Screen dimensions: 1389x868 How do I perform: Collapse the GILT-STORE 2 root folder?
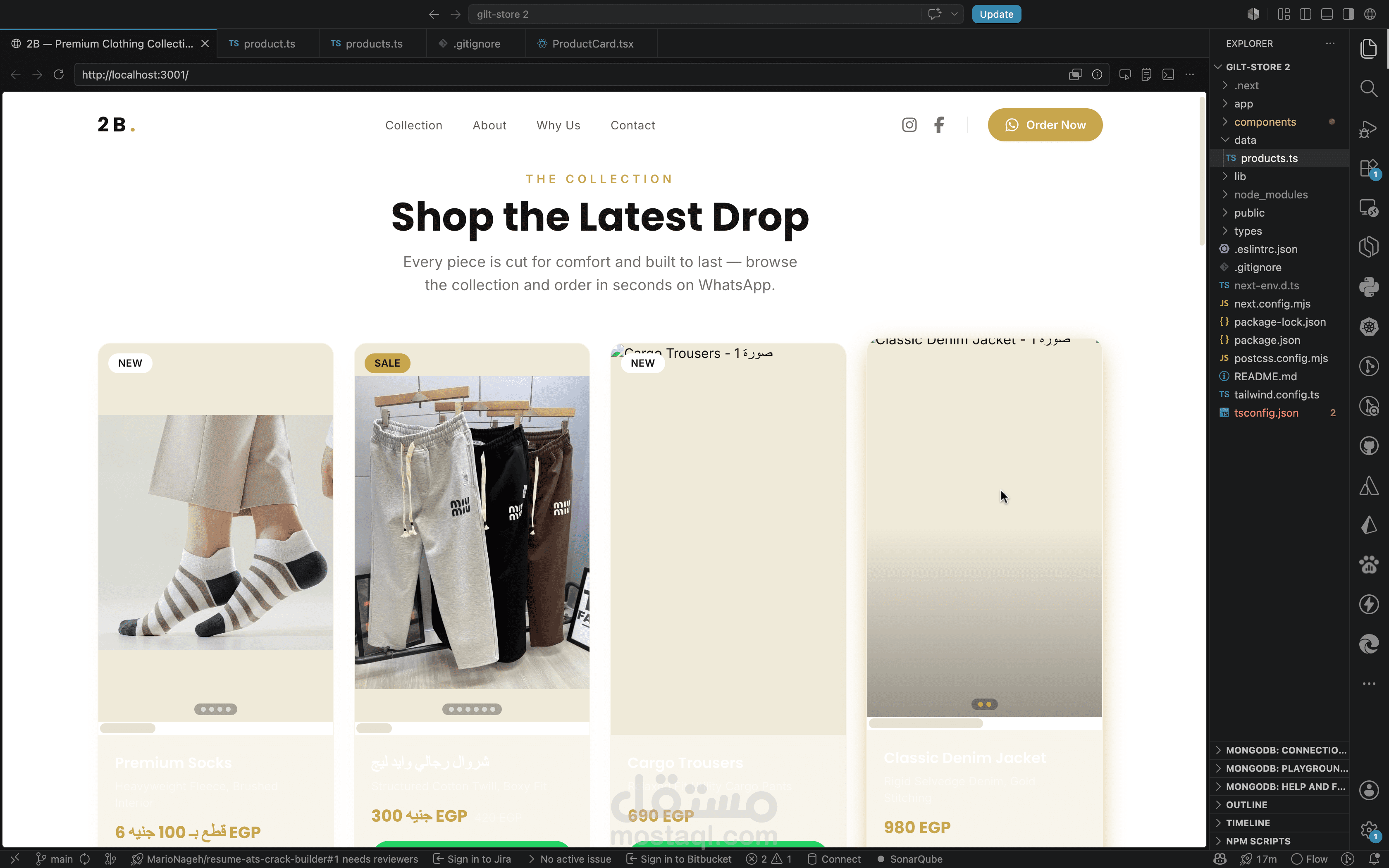click(x=1279, y=67)
